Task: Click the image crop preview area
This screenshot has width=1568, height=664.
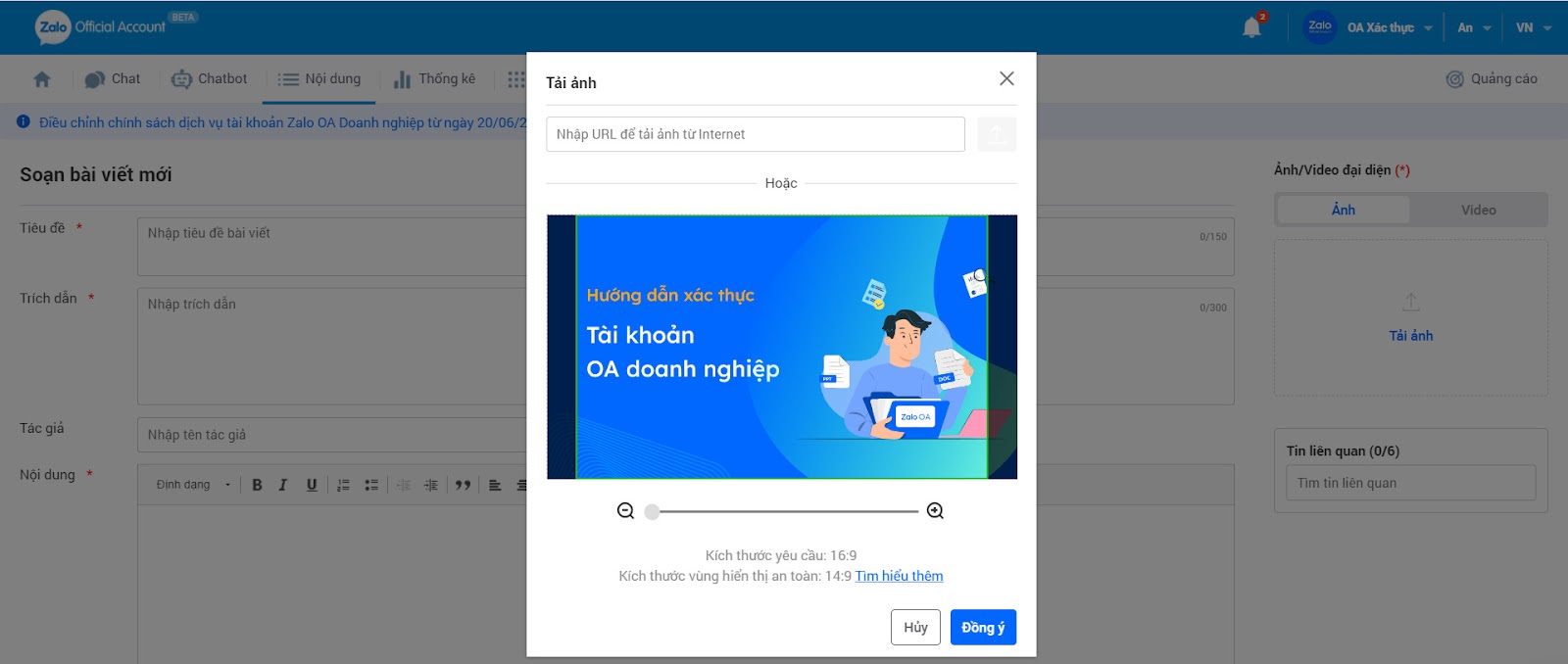Action: [x=782, y=347]
